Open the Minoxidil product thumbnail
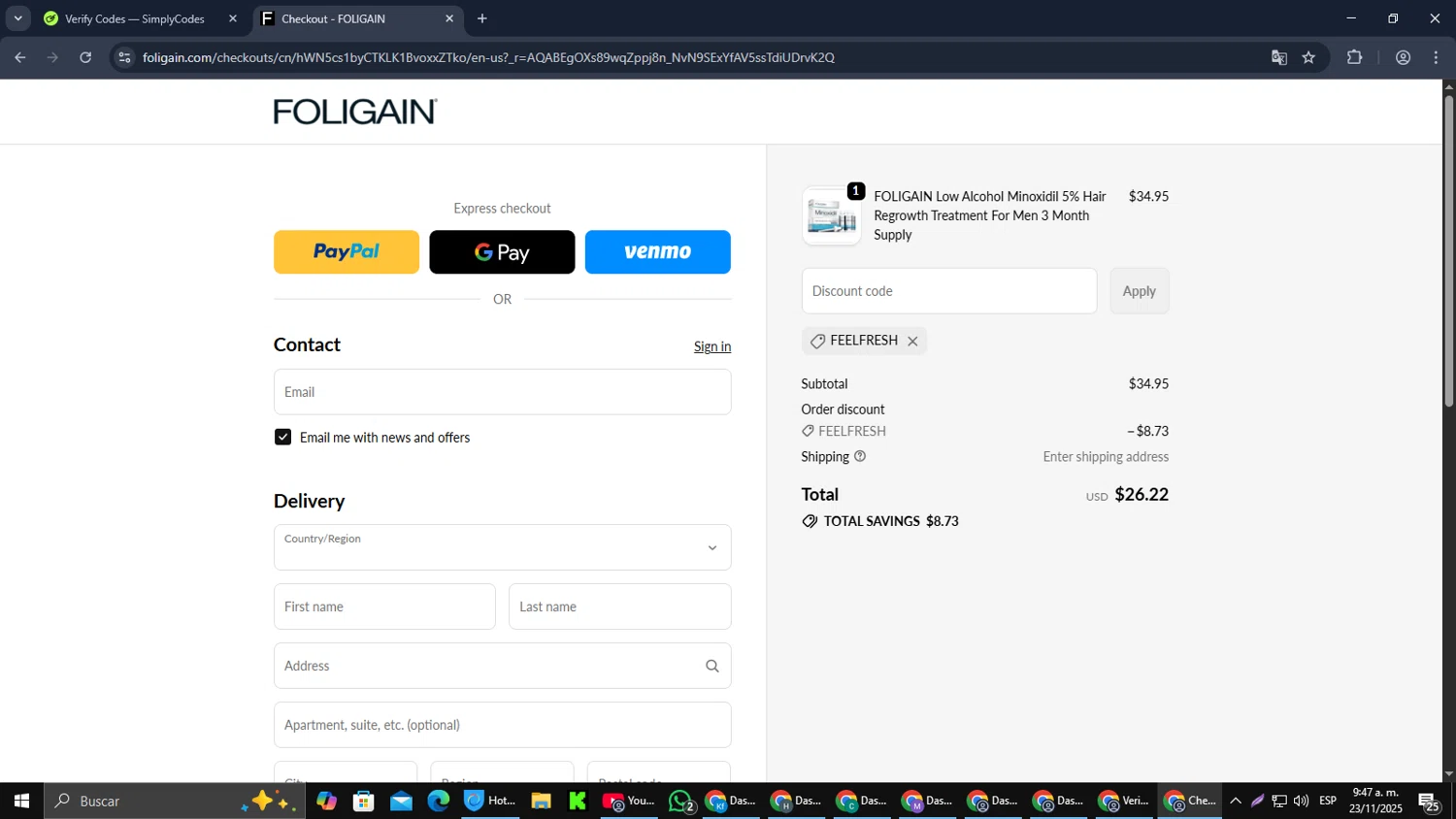The width and height of the screenshot is (1456, 819). [832, 215]
